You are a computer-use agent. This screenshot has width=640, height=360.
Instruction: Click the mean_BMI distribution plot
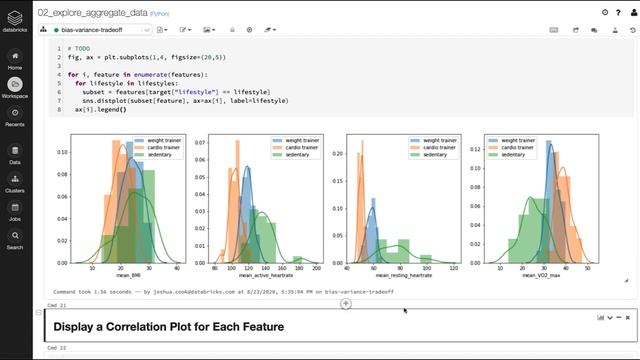[128, 199]
